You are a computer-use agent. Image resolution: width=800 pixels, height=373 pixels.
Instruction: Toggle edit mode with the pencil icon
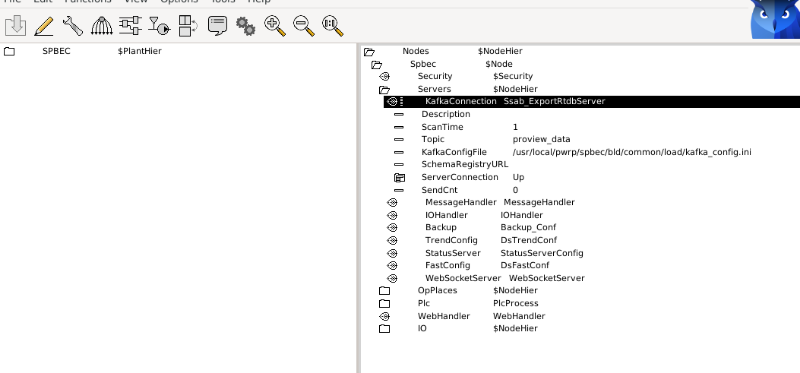pos(44,25)
